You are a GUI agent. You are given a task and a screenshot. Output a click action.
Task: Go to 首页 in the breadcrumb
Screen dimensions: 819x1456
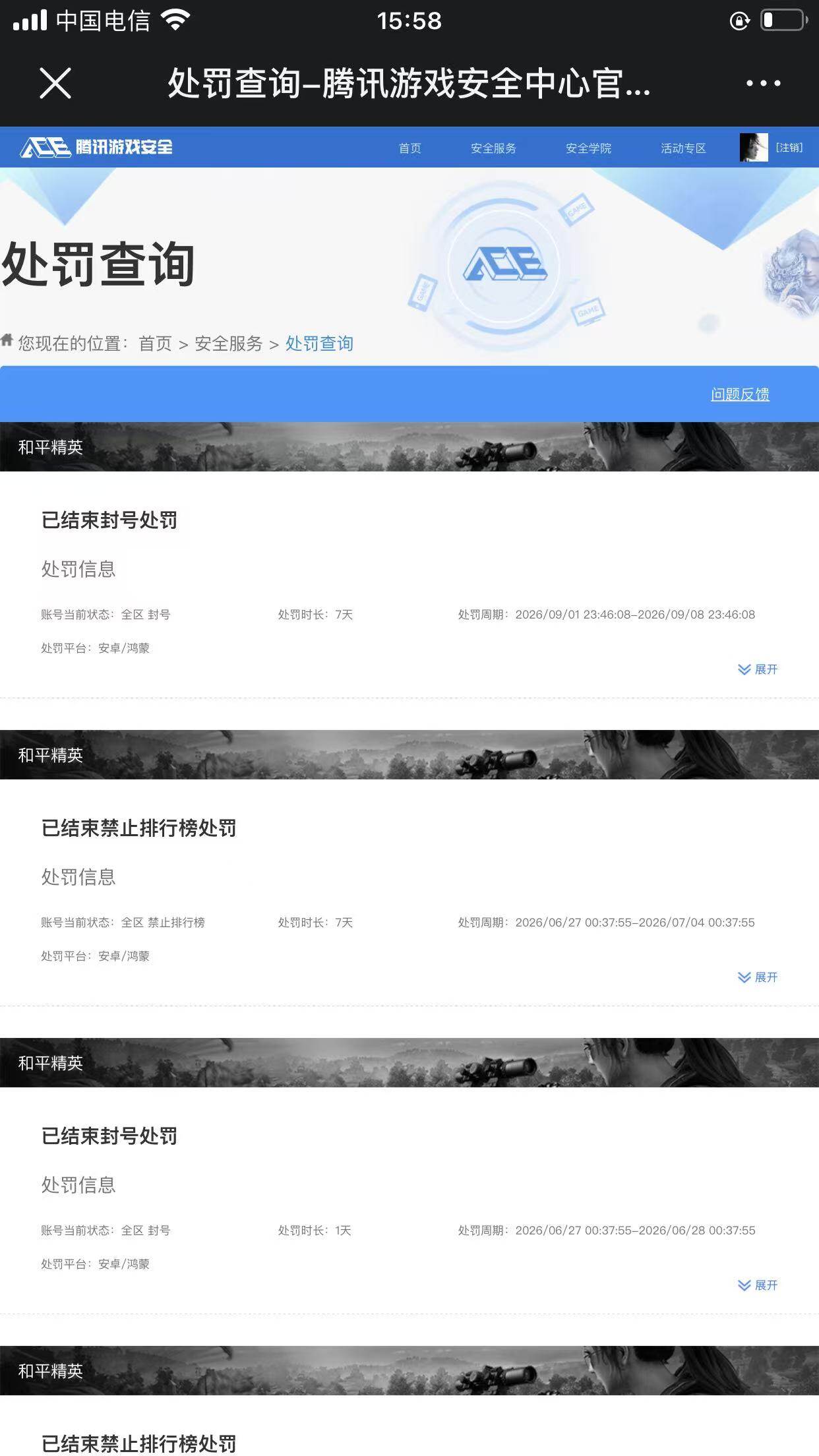155,344
